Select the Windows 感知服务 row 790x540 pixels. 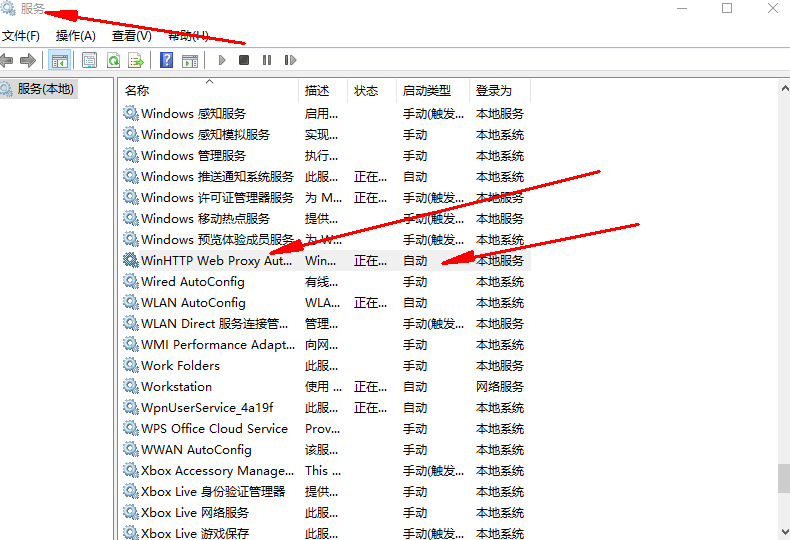pos(326,114)
